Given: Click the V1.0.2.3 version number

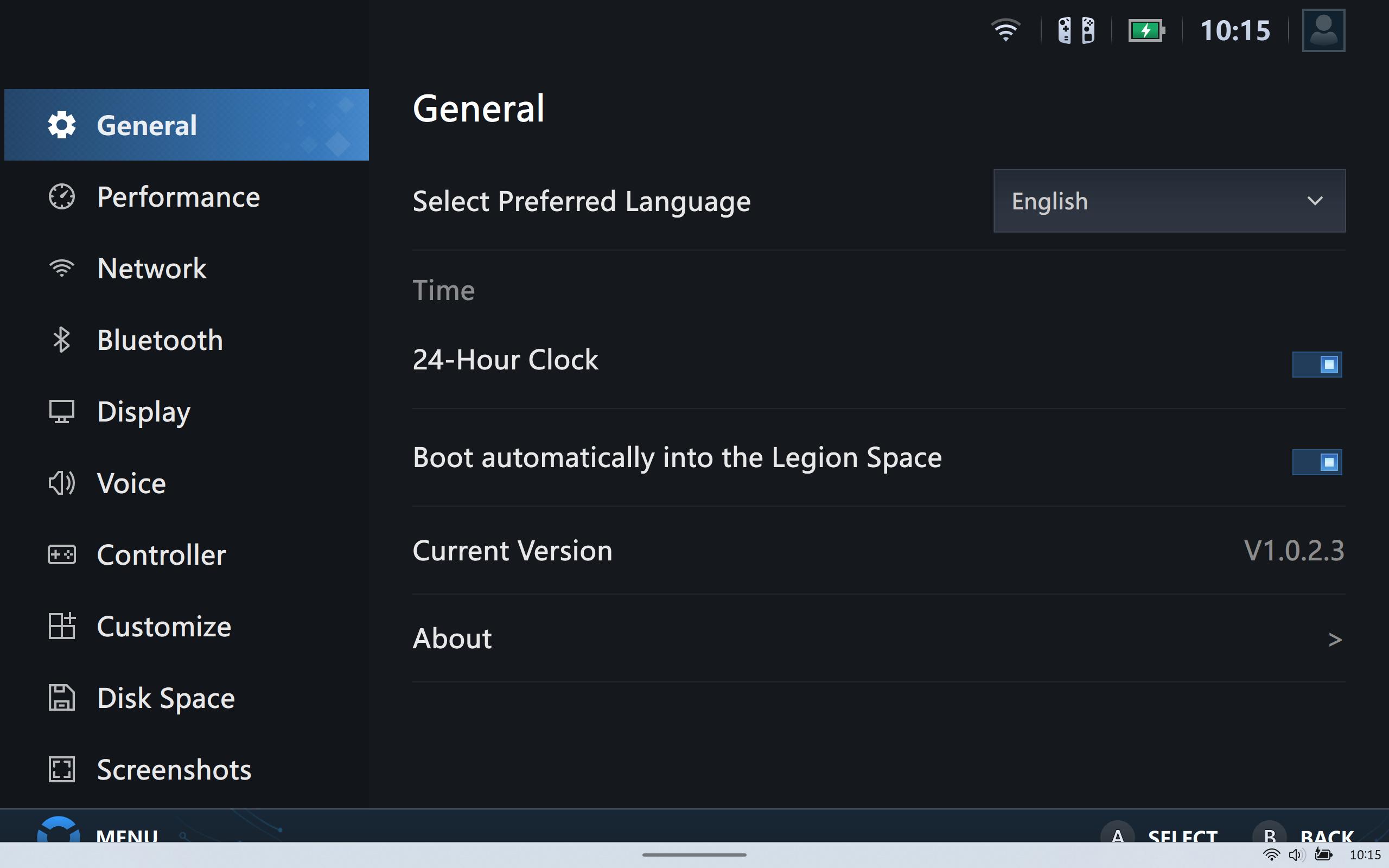Looking at the screenshot, I should 1294,551.
